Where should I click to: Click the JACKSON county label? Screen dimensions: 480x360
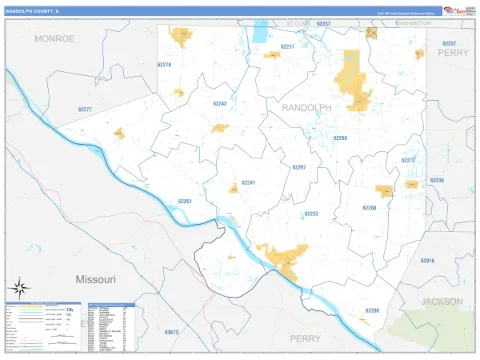click(442, 302)
